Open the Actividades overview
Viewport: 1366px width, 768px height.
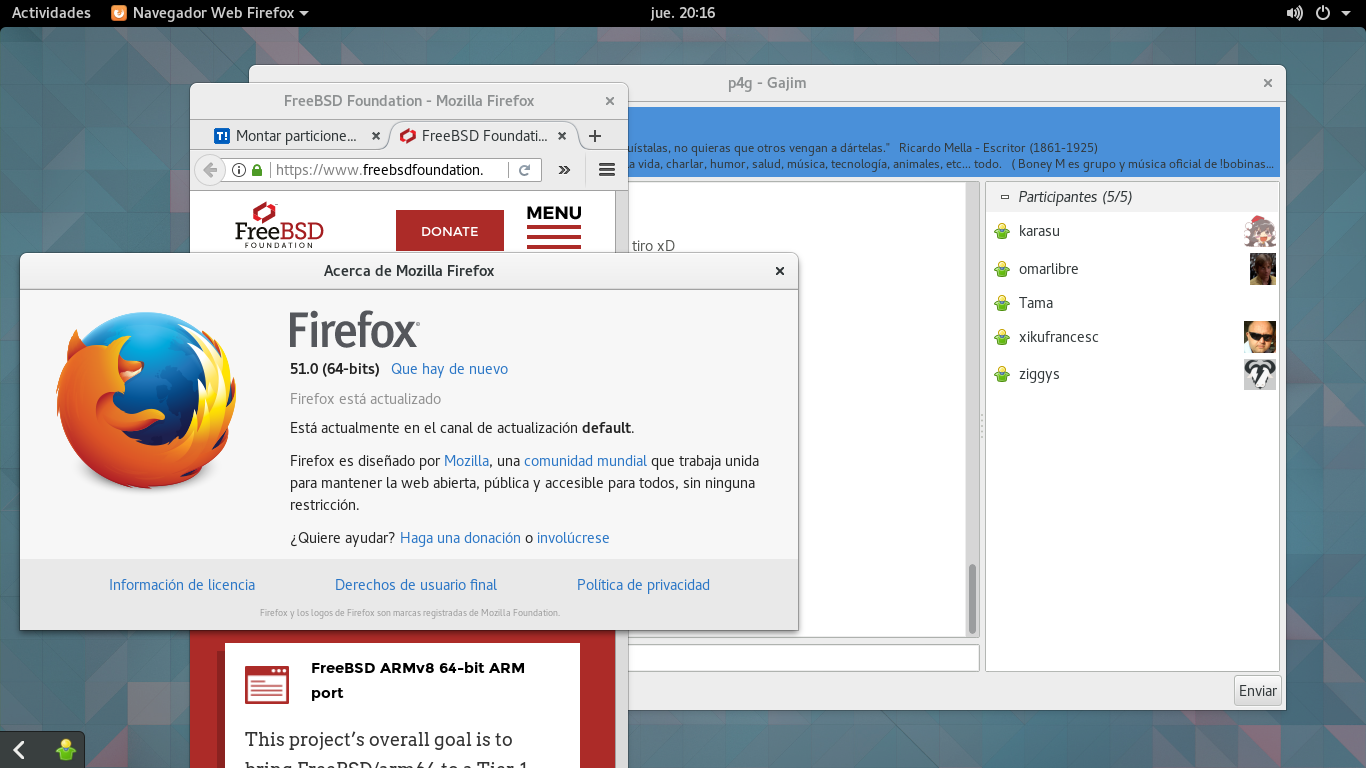[x=51, y=13]
